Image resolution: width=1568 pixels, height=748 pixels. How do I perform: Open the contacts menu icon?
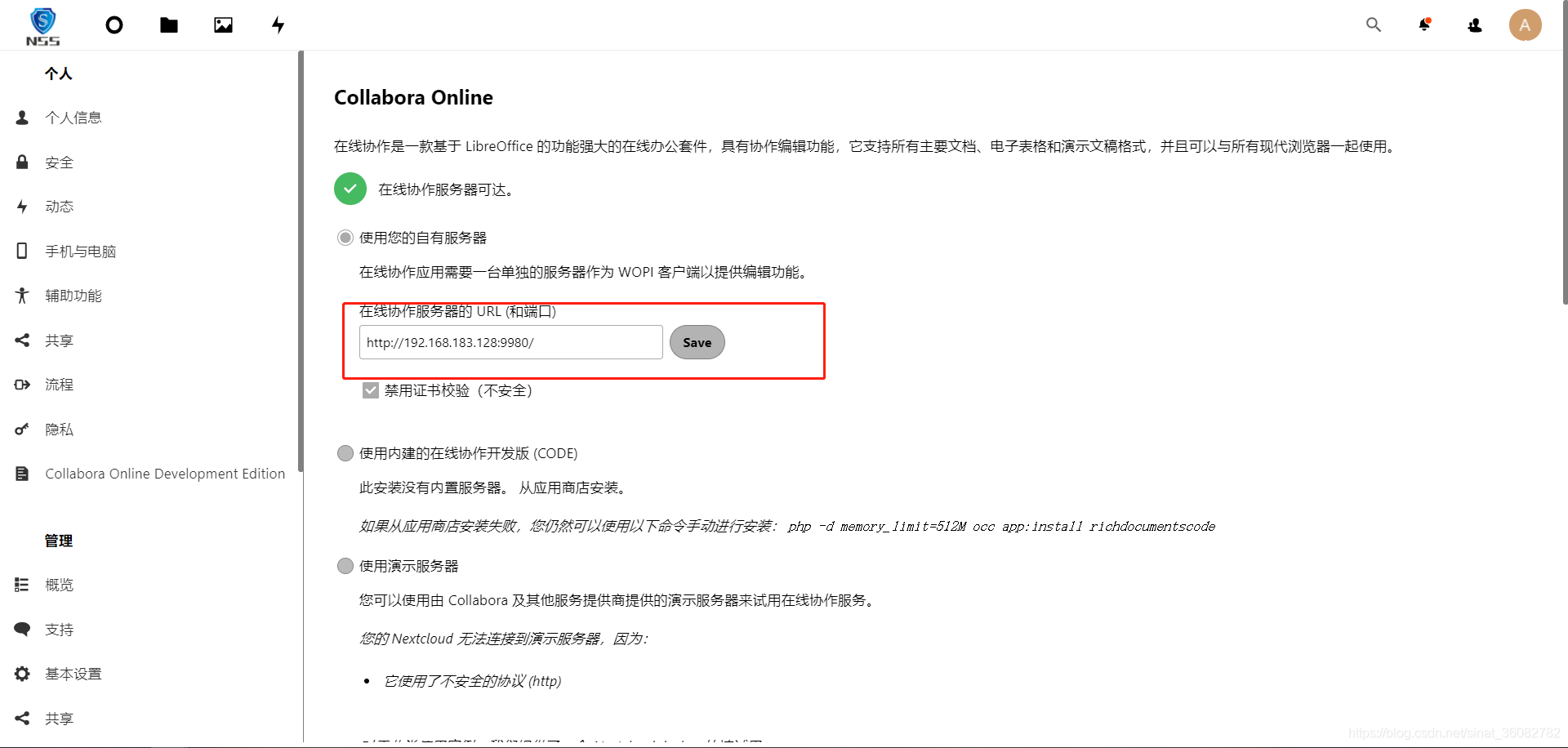click(x=1475, y=25)
